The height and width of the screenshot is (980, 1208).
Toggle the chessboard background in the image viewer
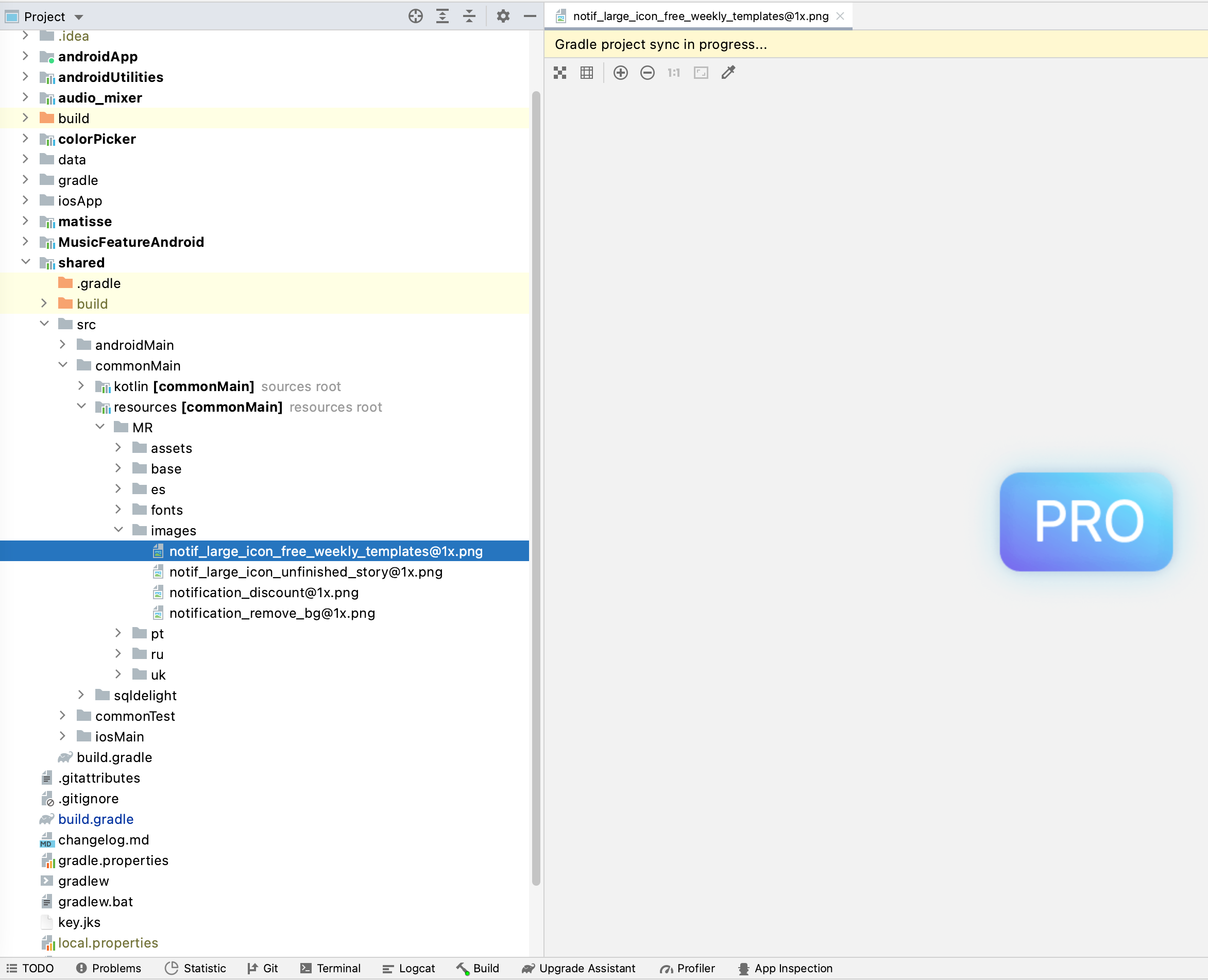point(559,72)
